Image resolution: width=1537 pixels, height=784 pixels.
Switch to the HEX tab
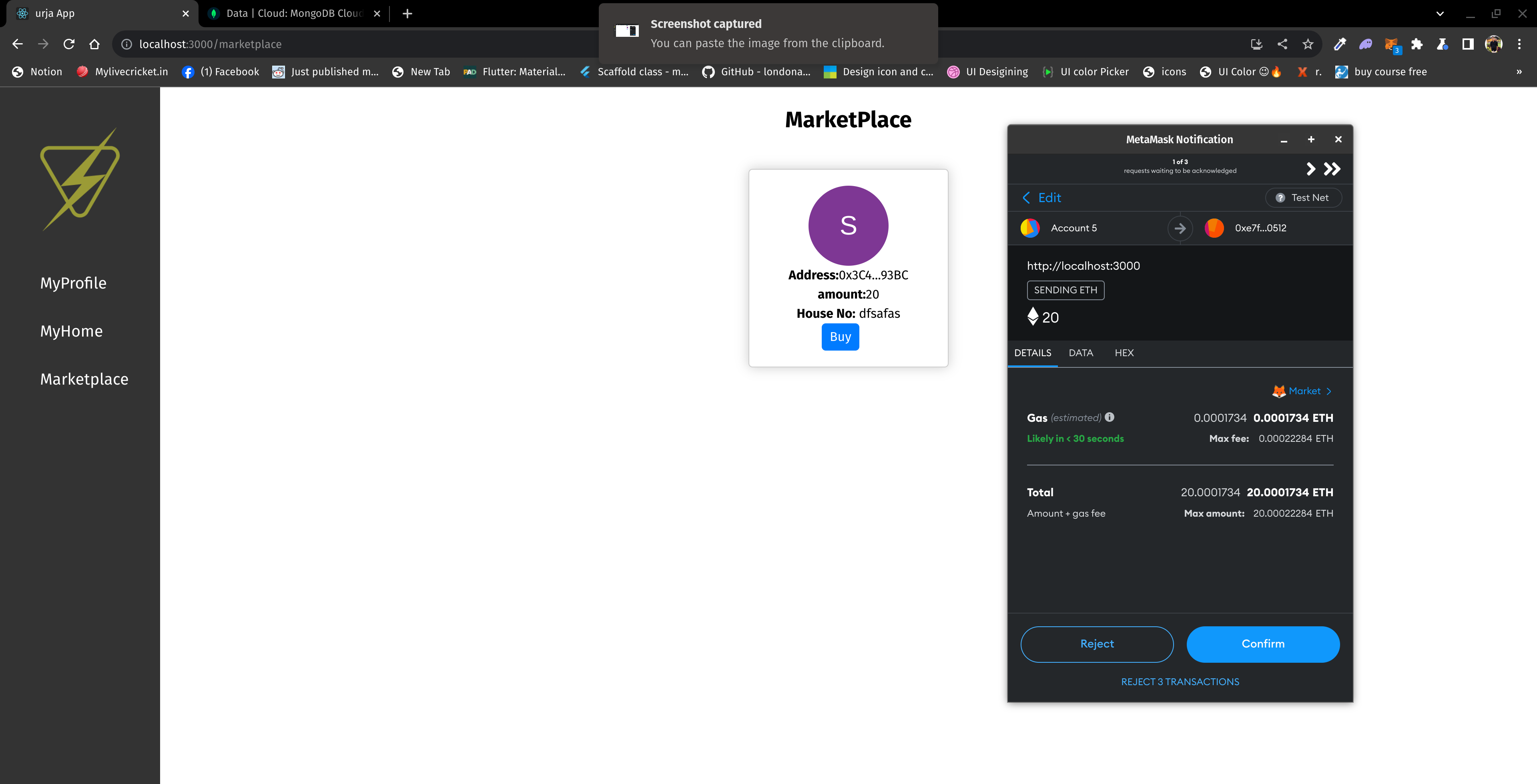1124,353
